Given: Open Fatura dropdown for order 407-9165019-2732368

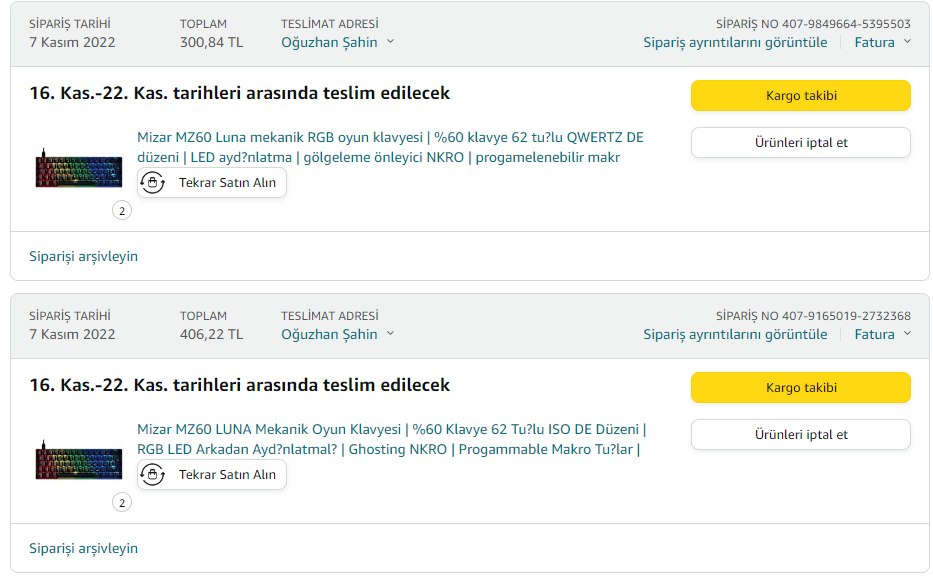Looking at the screenshot, I should [882, 334].
